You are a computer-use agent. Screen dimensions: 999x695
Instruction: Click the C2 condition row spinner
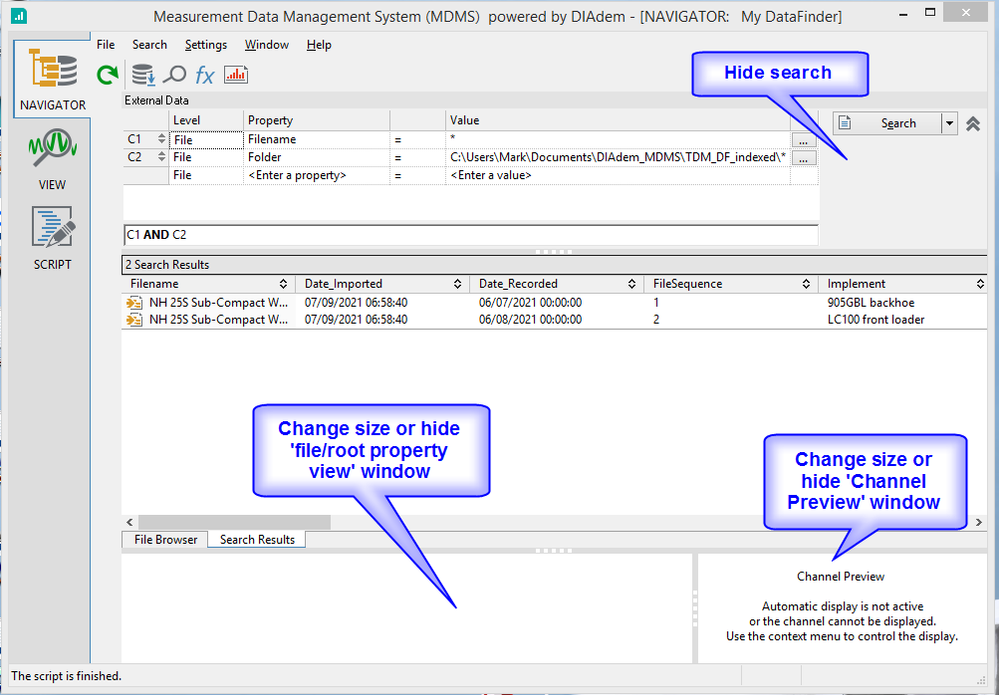[162, 157]
